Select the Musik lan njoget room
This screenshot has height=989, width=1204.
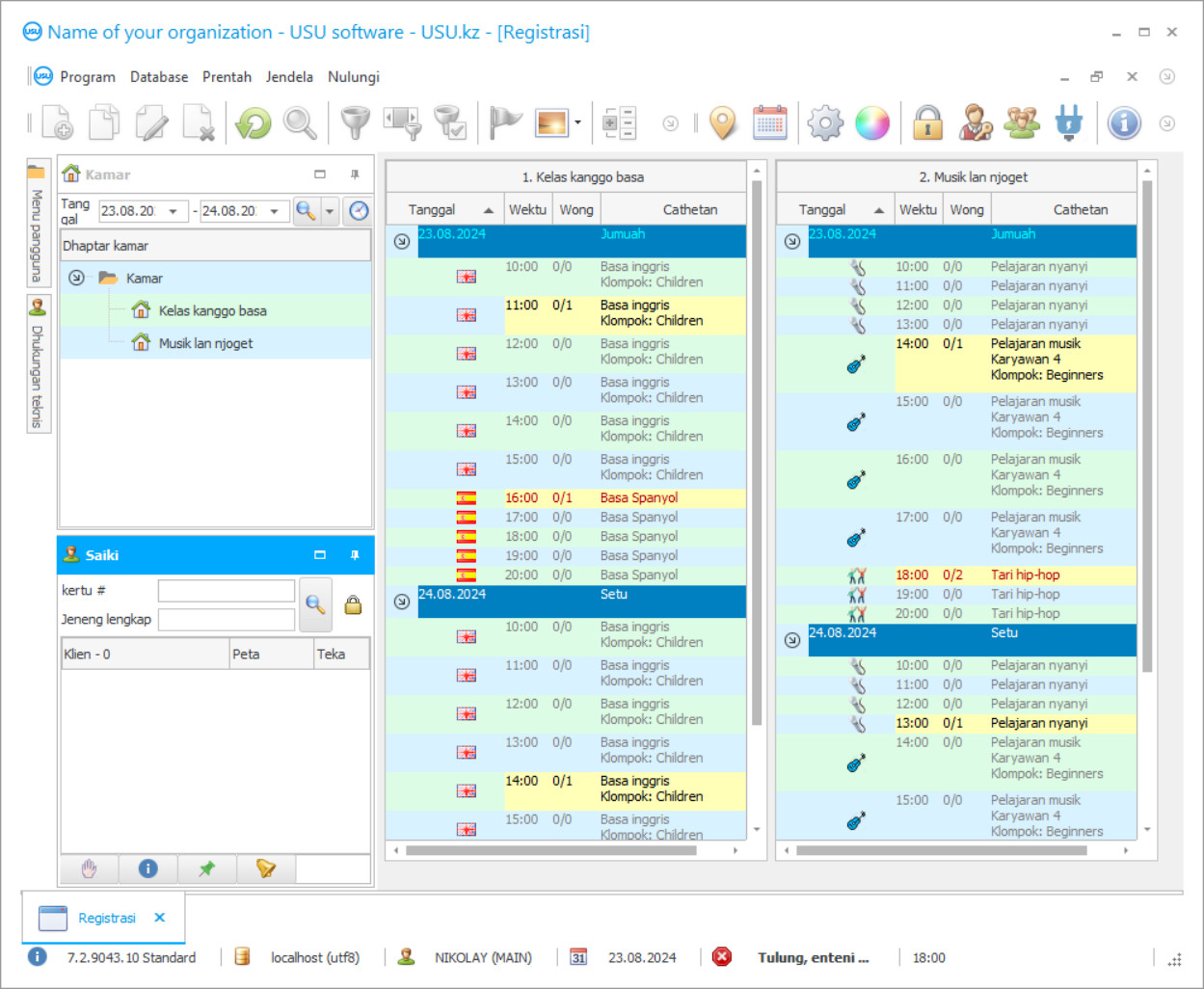pyautogui.click(x=205, y=342)
